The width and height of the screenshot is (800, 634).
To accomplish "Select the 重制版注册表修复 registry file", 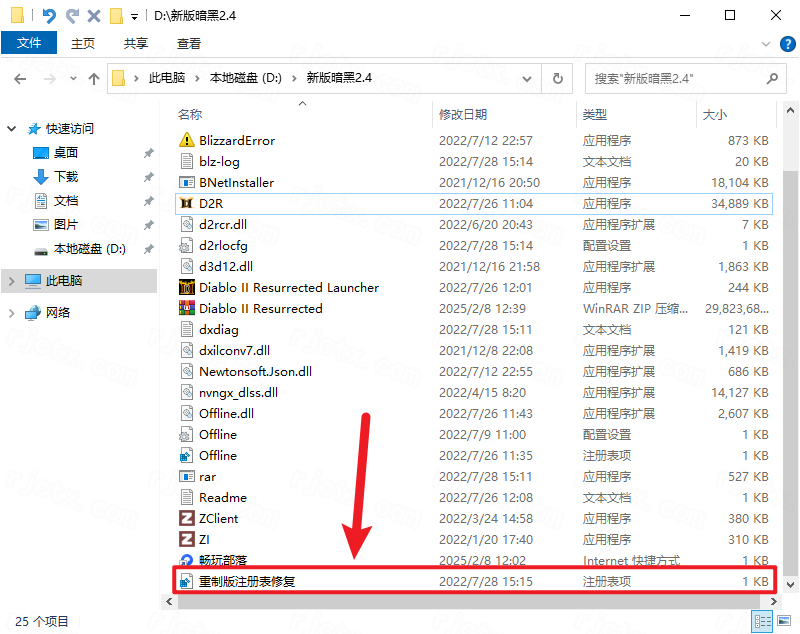I will (x=247, y=581).
